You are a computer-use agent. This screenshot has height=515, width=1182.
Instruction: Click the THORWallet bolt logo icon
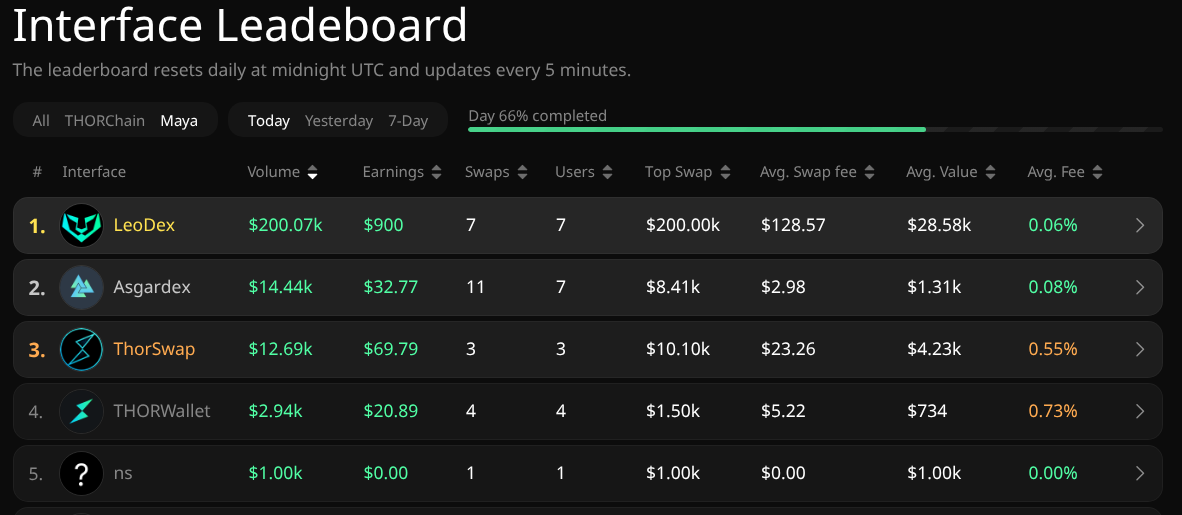pyautogui.click(x=81, y=411)
